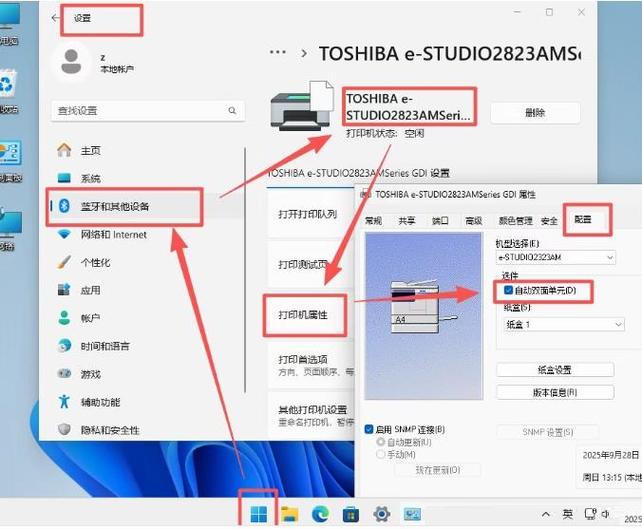The height and width of the screenshot is (529, 642).
Task: Switch to the 颜色管理 tab
Action: pos(515,221)
